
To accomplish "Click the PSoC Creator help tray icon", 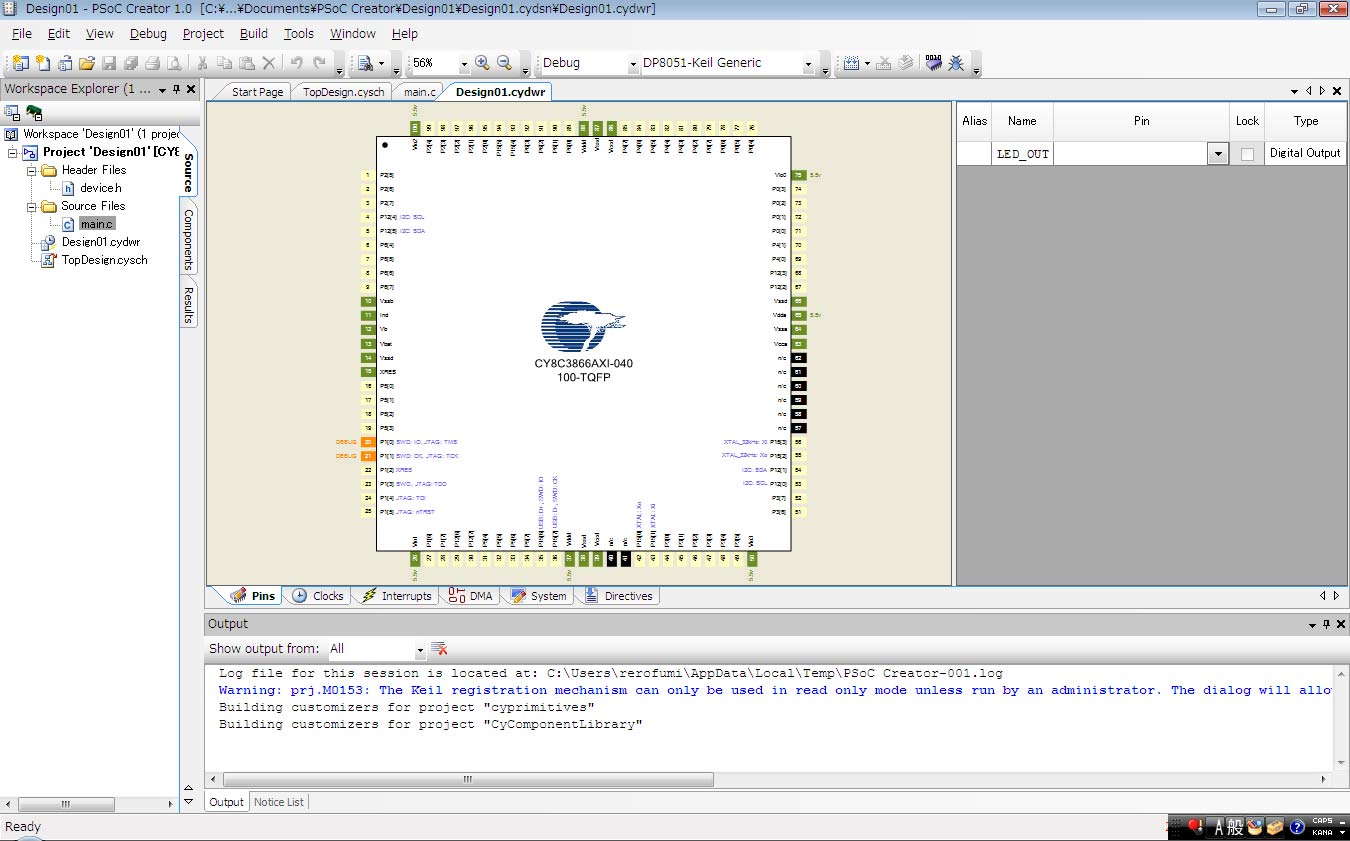I will [1297, 827].
